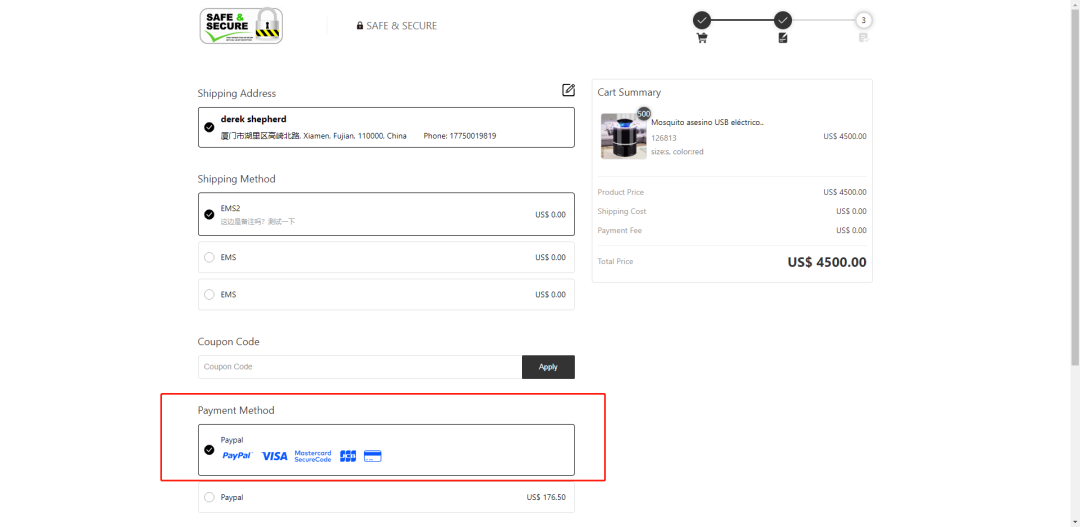The image size is (1080, 527).
Task: Click the product code 126813
Action: [x=664, y=138]
